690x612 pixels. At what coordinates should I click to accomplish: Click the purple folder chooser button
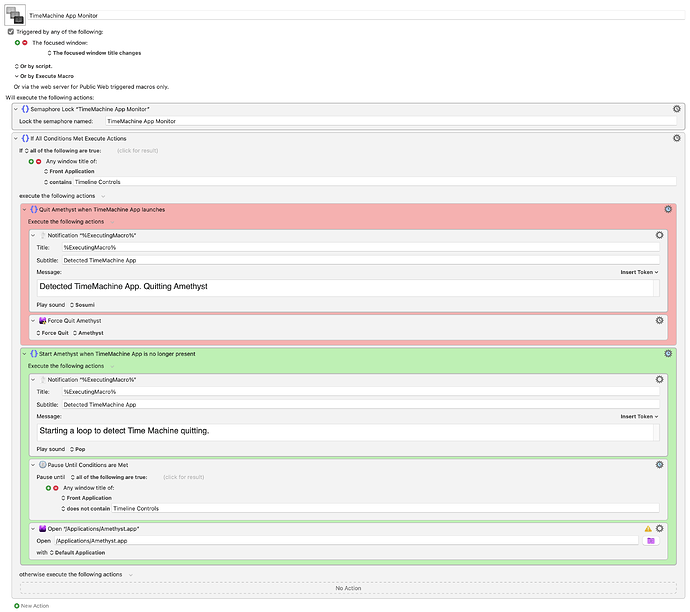coord(650,541)
